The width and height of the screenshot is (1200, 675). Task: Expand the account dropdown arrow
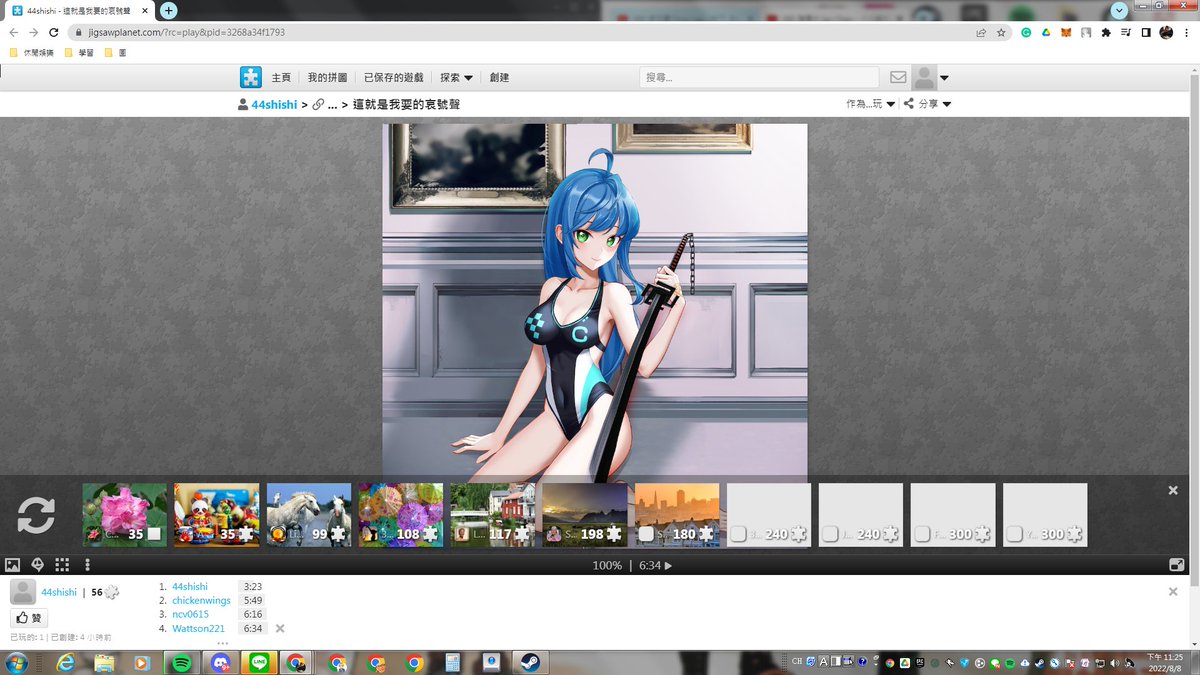(x=944, y=78)
